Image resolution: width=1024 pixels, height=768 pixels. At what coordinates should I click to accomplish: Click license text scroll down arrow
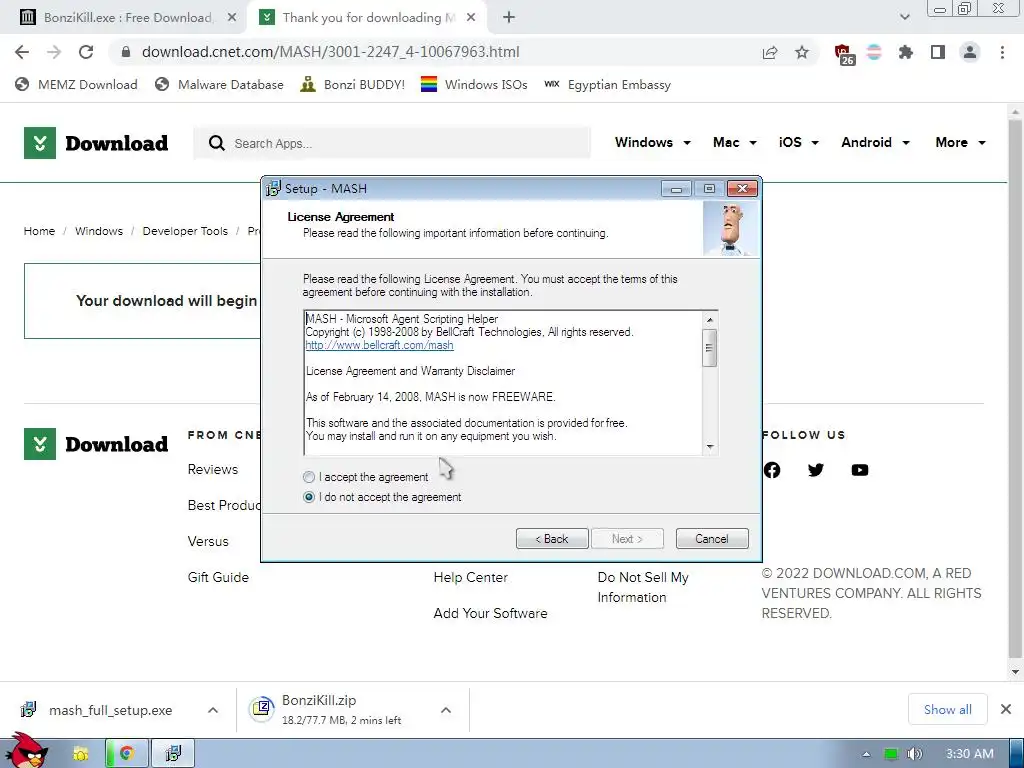coord(709,447)
